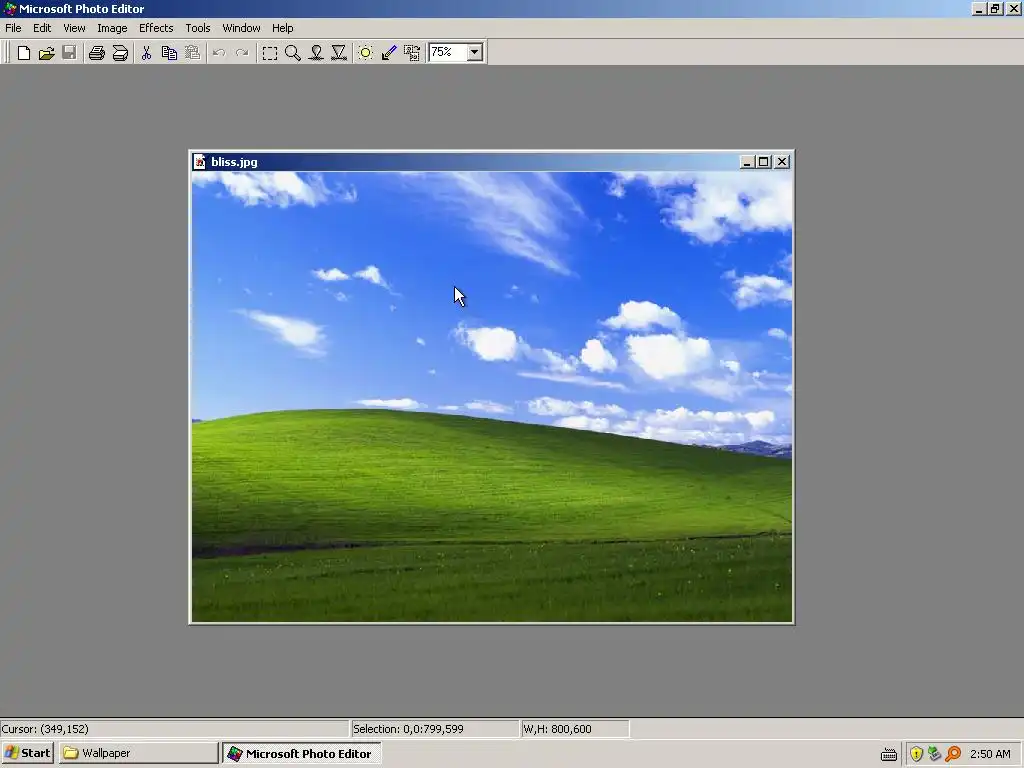The height and width of the screenshot is (768, 1024).
Task: Click the New document icon
Action: pos(24,53)
